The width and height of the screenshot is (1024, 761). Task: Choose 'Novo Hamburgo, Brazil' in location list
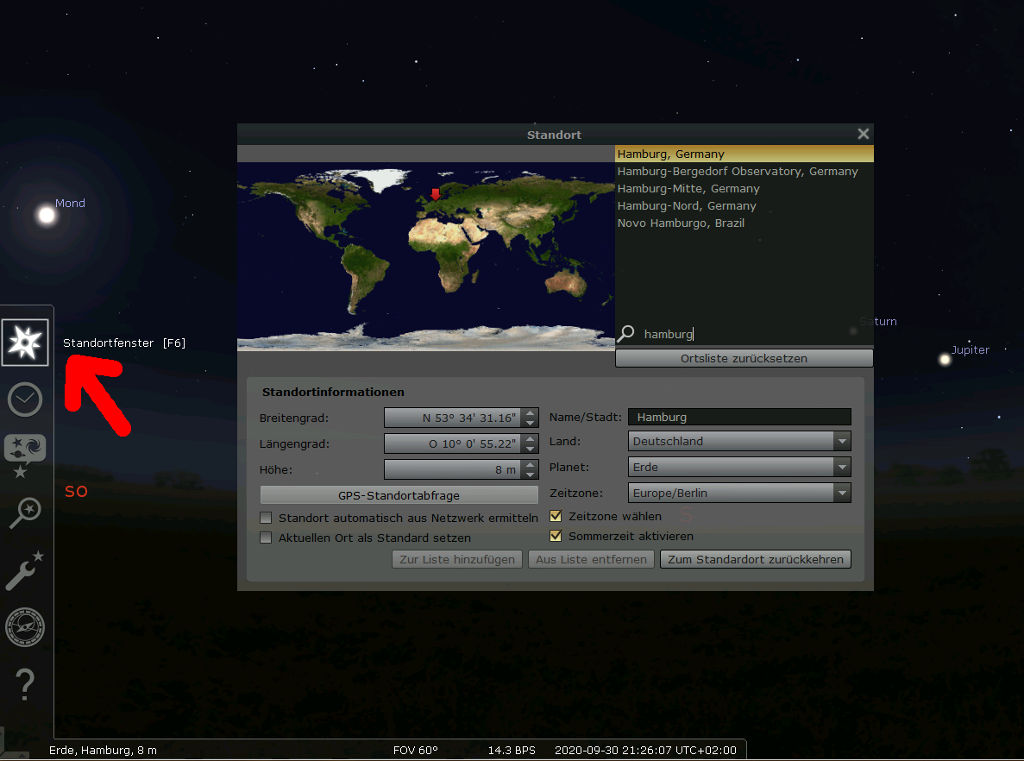[x=680, y=223]
